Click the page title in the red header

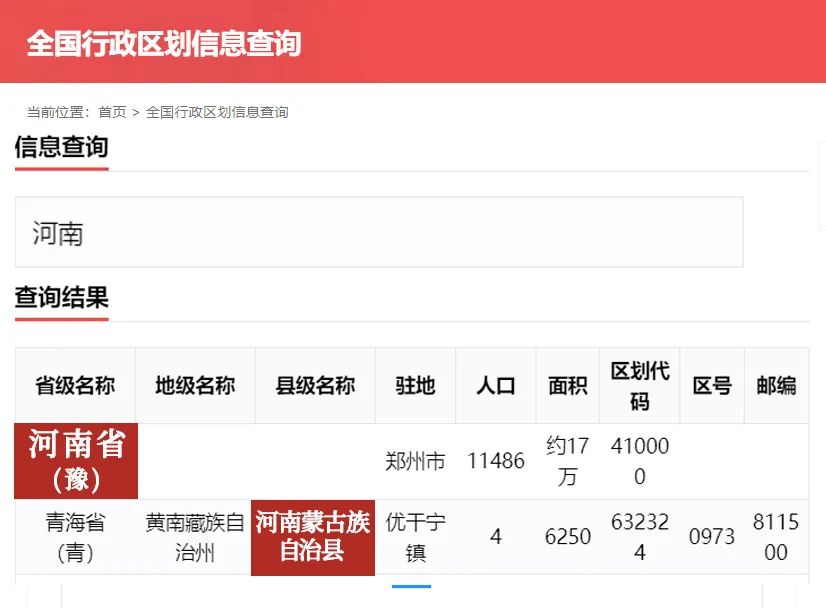(x=163, y=43)
